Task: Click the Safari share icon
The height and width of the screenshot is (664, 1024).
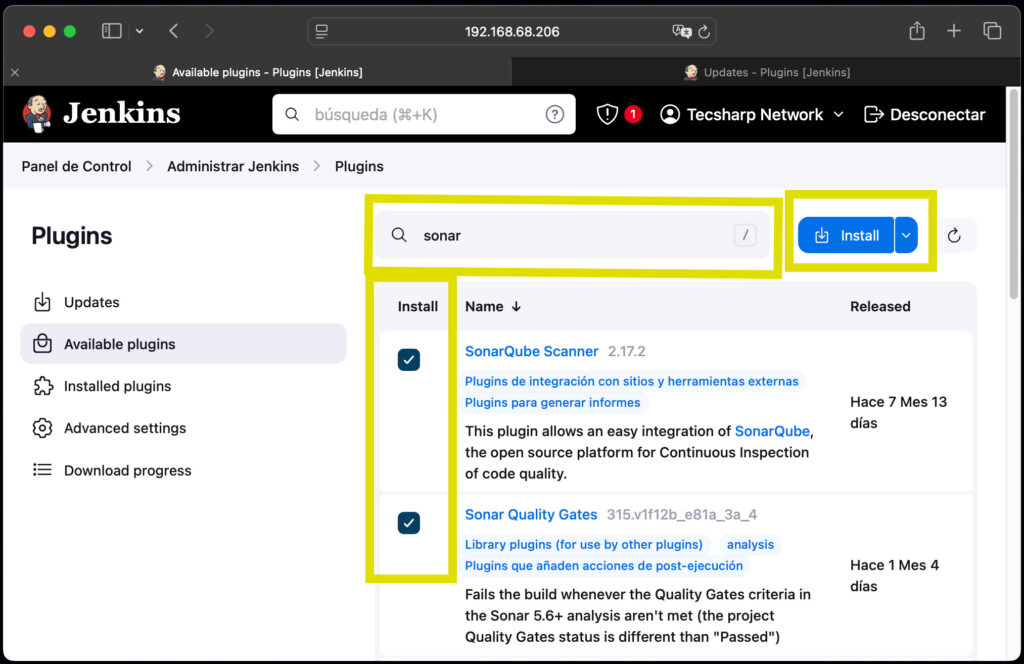Action: coord(917,31)
